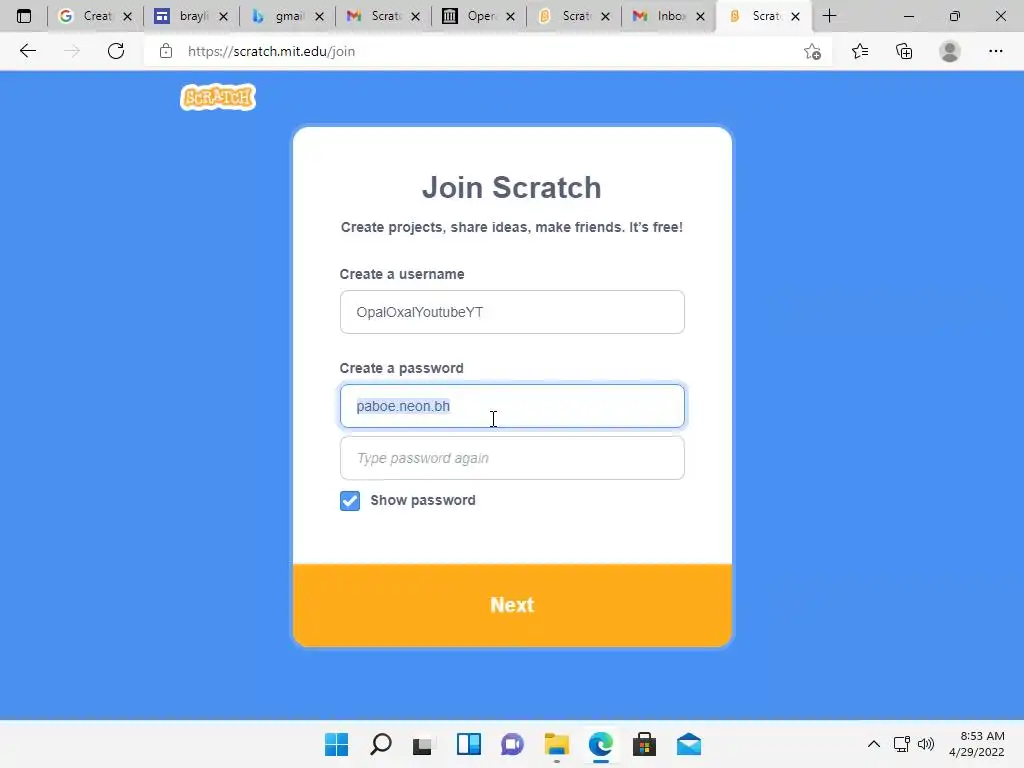Show hidden system tray icons
The image size is (1024, 768).
click(873, 744)
